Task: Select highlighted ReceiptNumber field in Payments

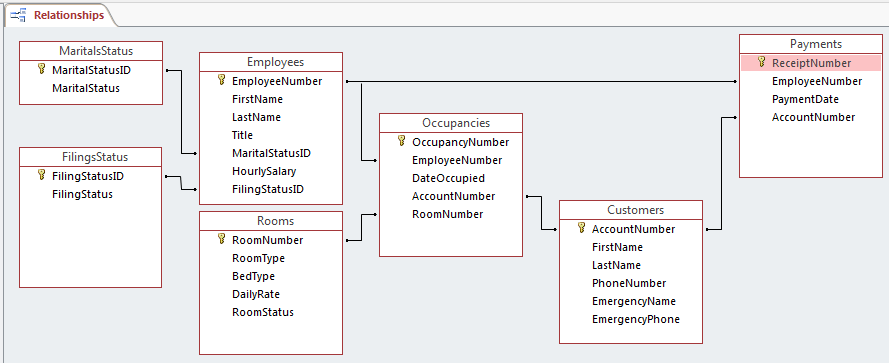Action: point(811,63)
